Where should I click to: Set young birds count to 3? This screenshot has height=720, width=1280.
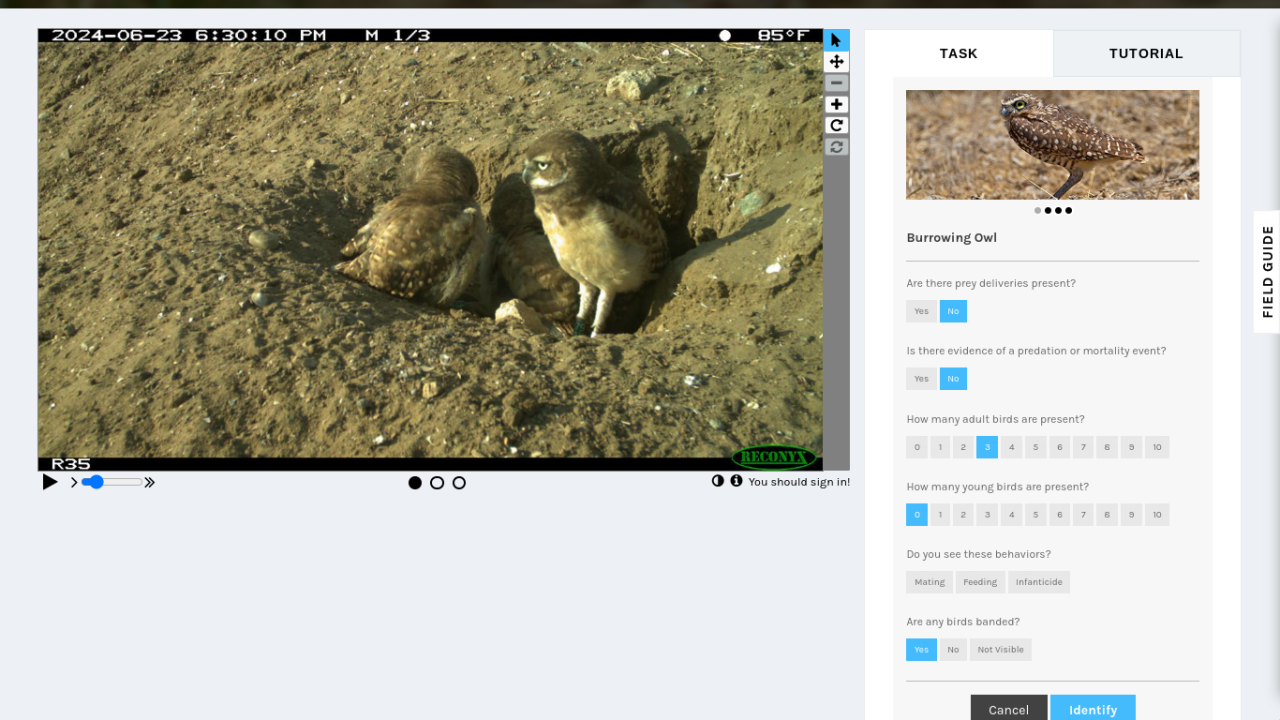click(x=987, y=515)
